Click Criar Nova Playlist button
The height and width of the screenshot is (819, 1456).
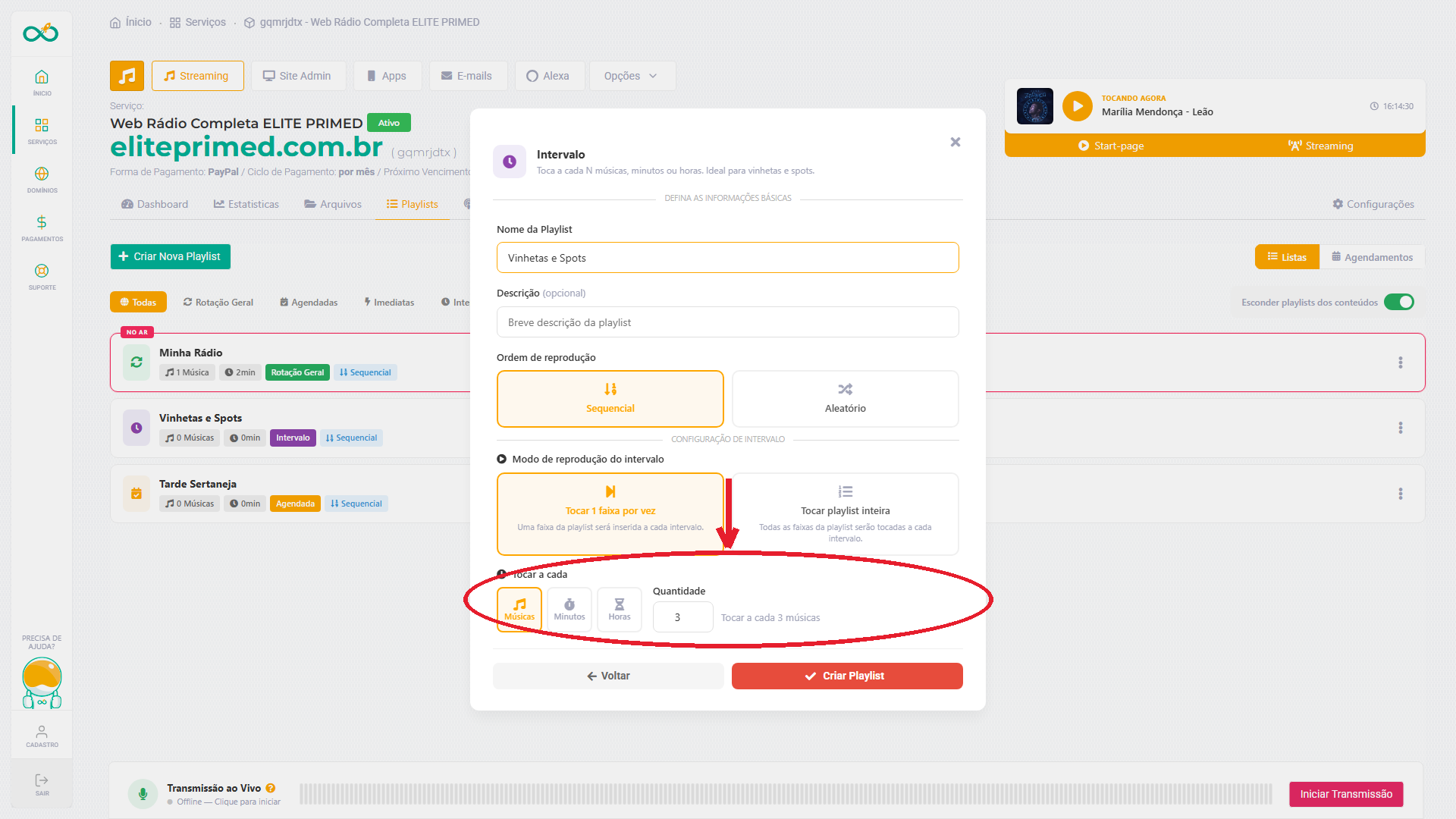[171, 256]
